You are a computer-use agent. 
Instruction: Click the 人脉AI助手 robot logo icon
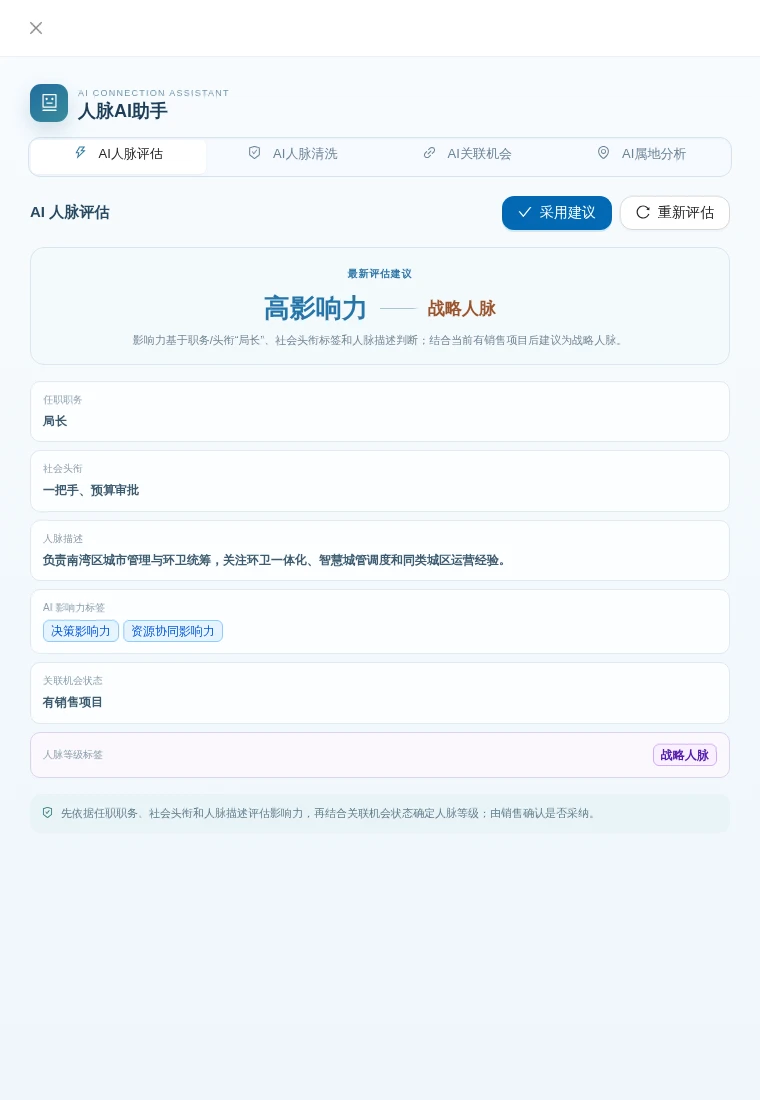pyautogui.click(x=49, y=102)
